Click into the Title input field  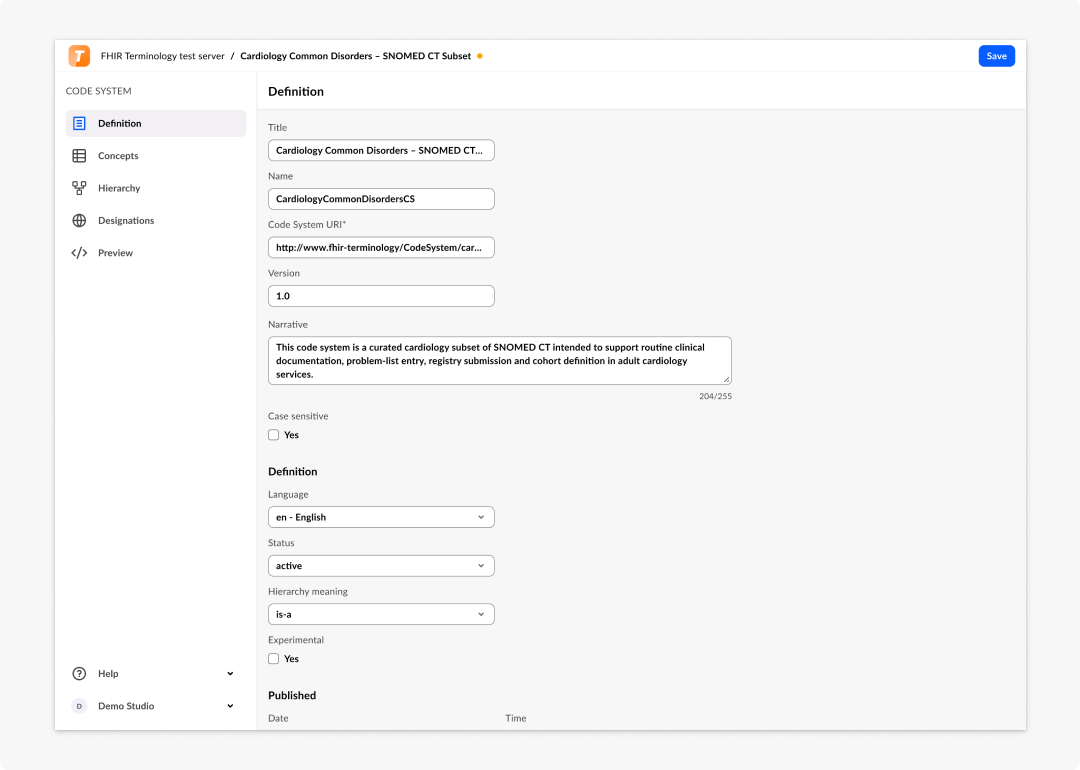[x=381, y=150]
